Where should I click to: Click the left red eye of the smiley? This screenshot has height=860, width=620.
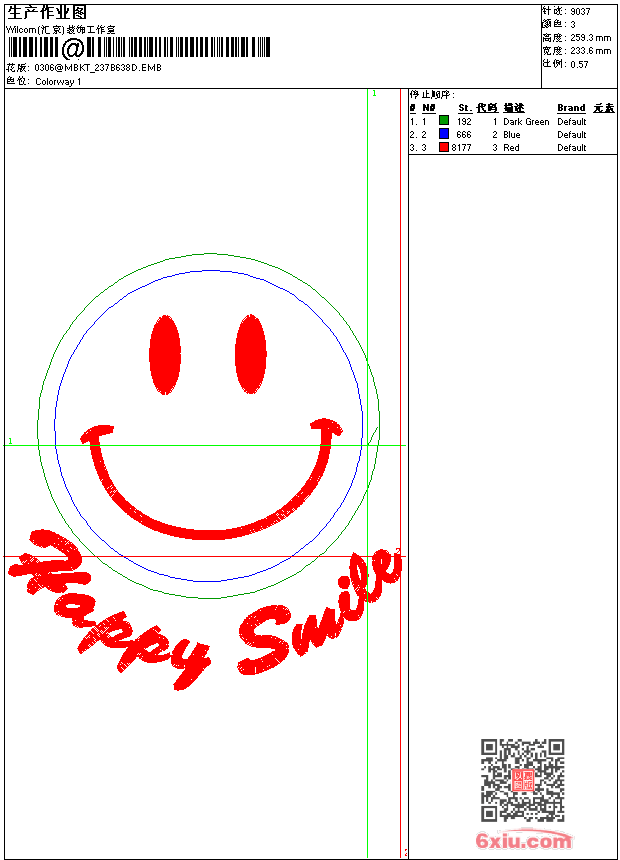coord(164,354)
